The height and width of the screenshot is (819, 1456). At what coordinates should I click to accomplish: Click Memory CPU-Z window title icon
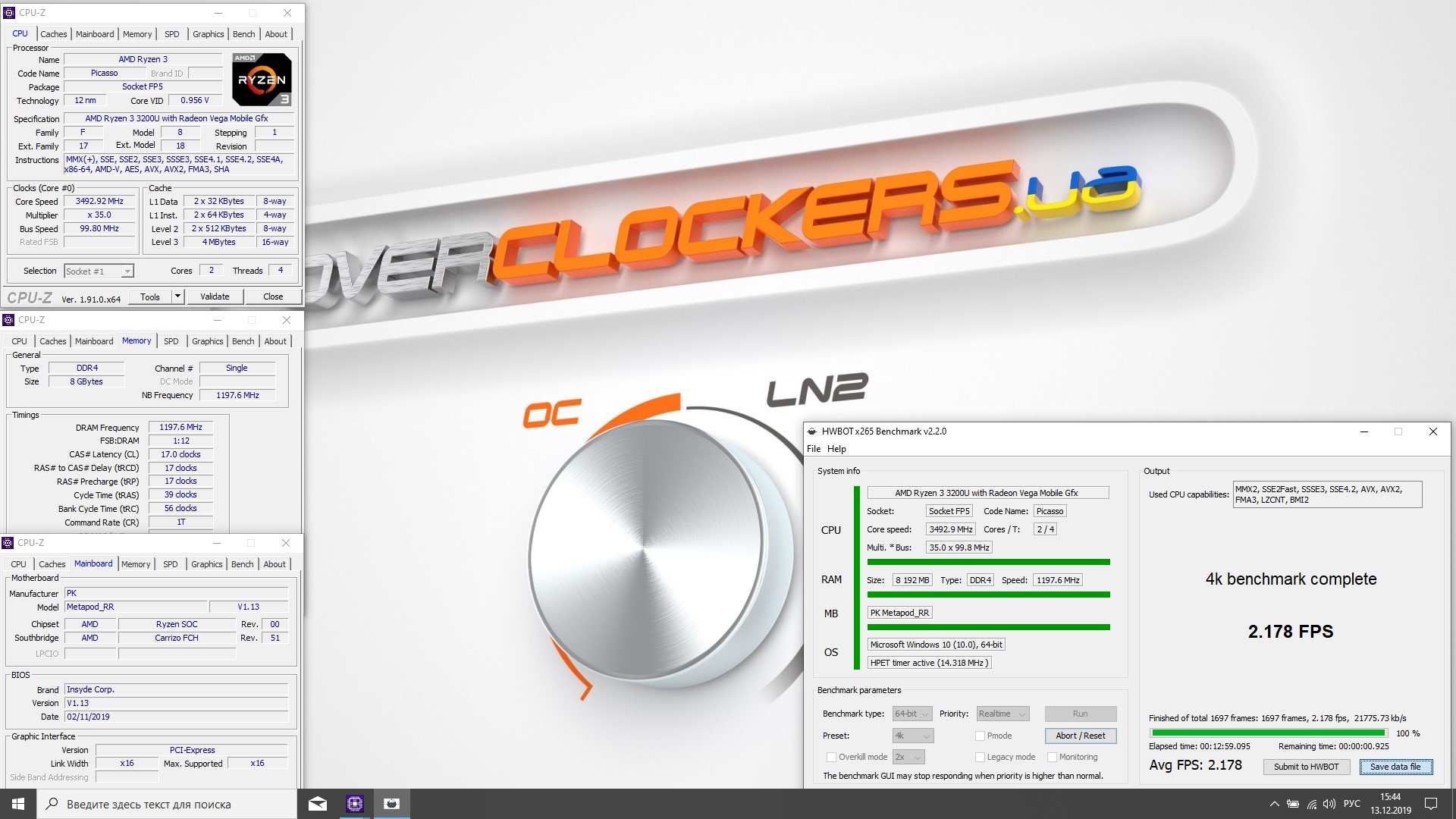coord(8,320)
